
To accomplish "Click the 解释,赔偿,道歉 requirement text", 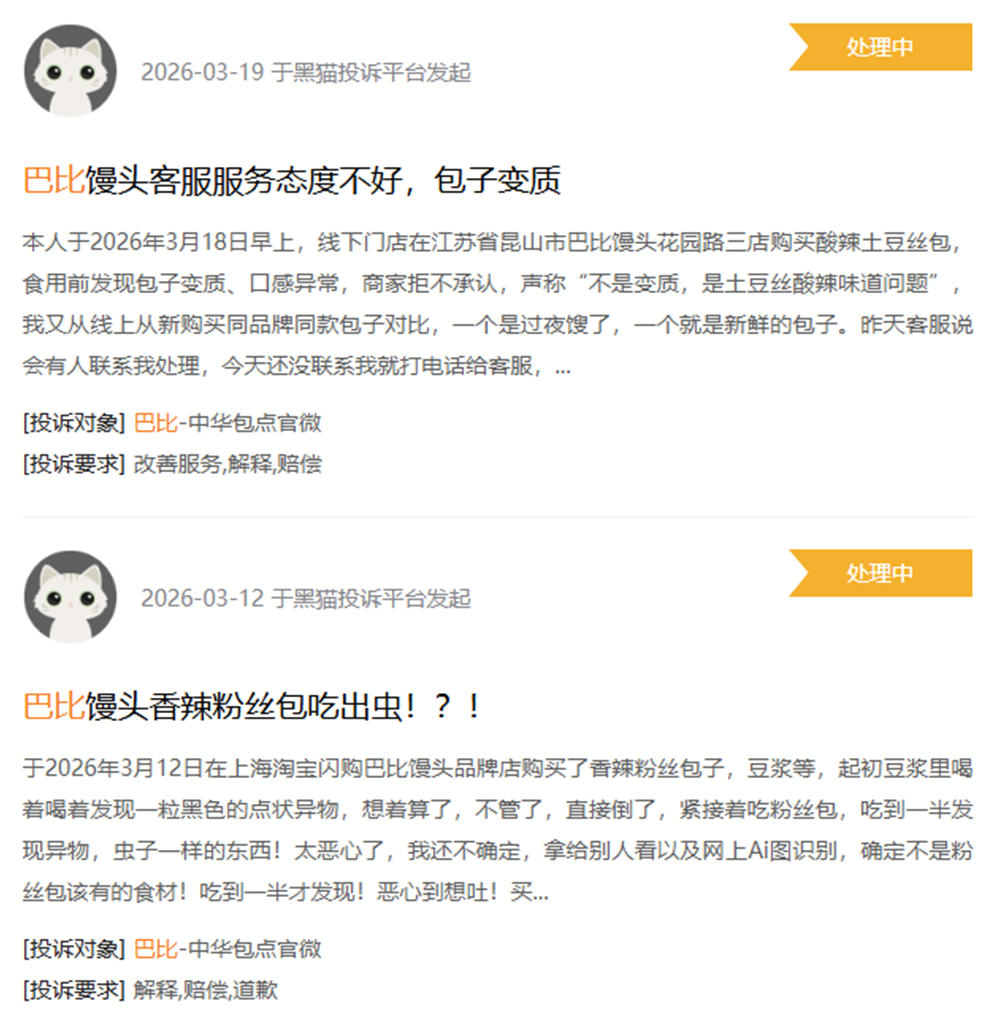I will coord(206,990).
